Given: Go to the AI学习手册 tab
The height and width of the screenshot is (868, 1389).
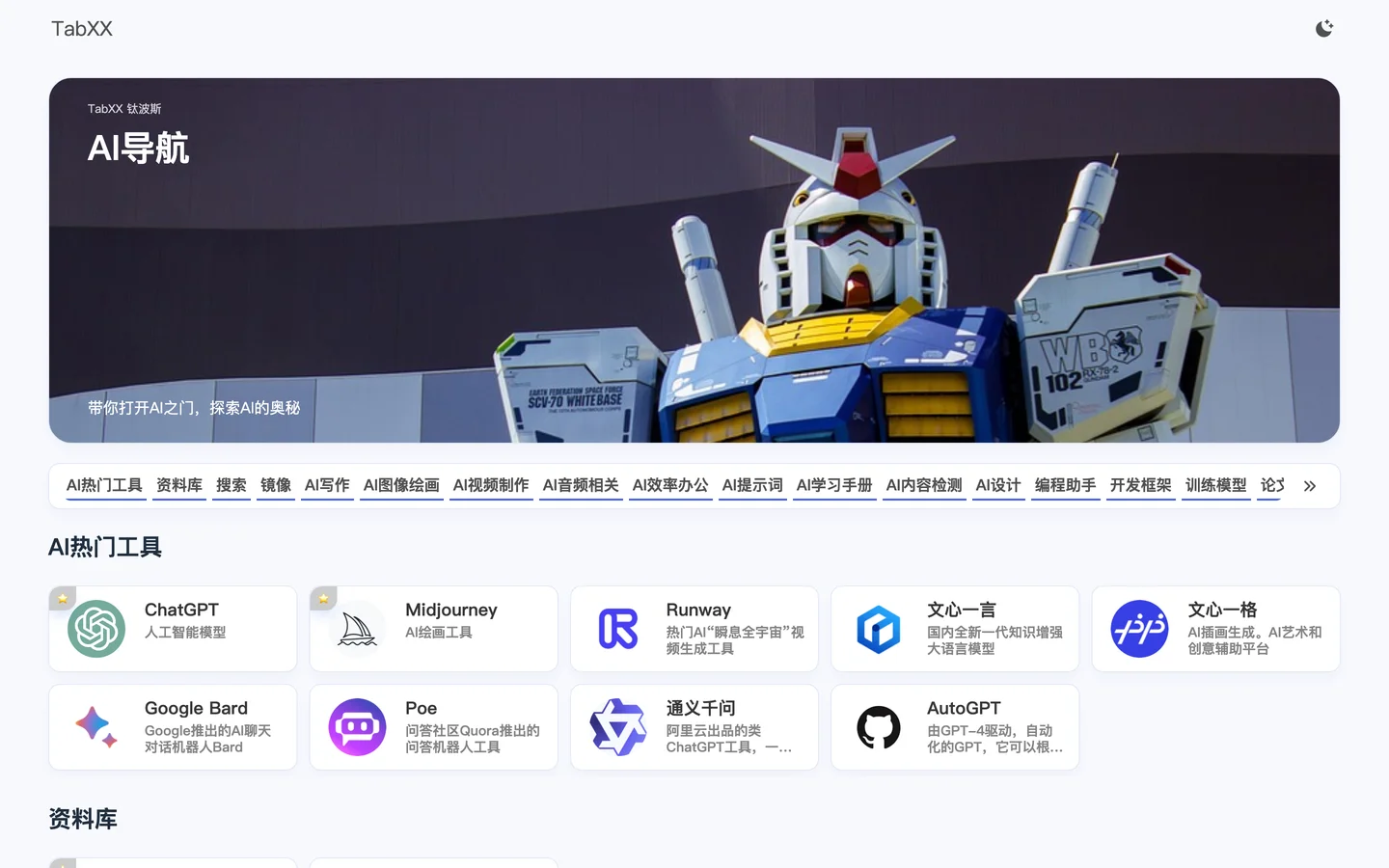Looking at the screenshot, I should (834, 485).
